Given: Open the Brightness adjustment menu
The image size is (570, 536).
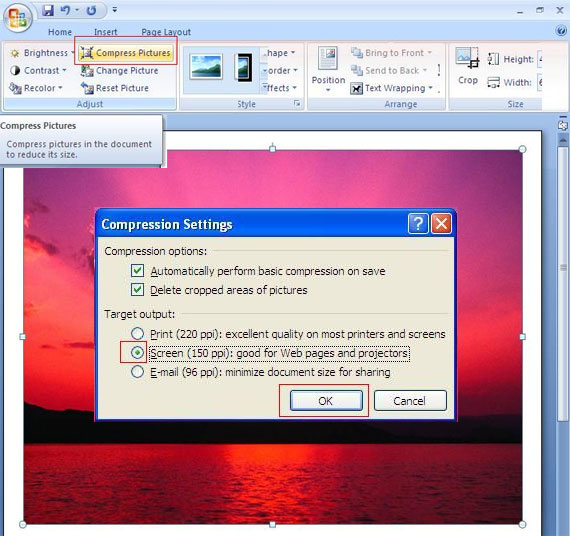Looking at the screenshot, I should (x=41, y=53).
